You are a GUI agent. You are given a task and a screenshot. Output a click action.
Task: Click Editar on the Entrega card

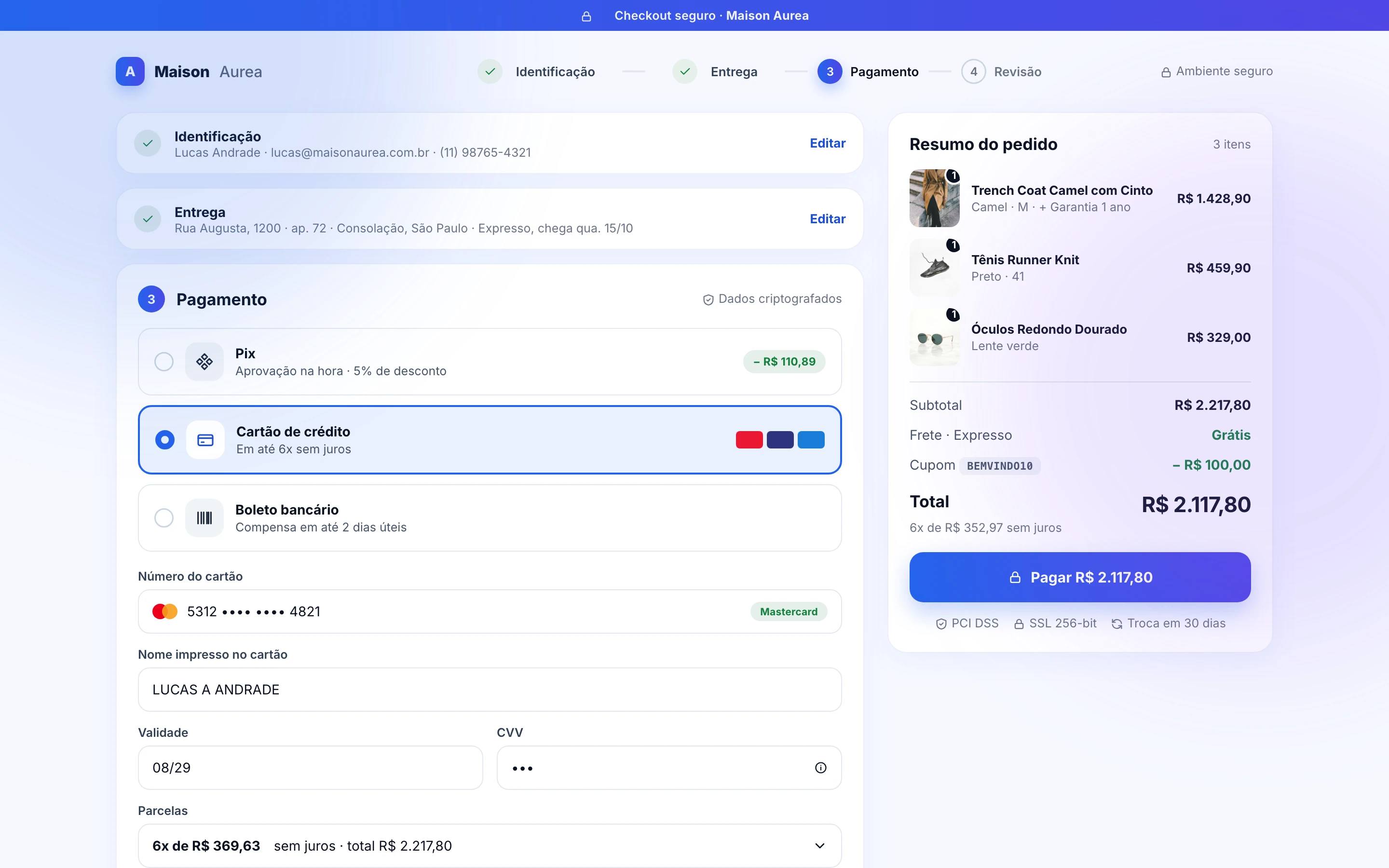tap(827, 219)
